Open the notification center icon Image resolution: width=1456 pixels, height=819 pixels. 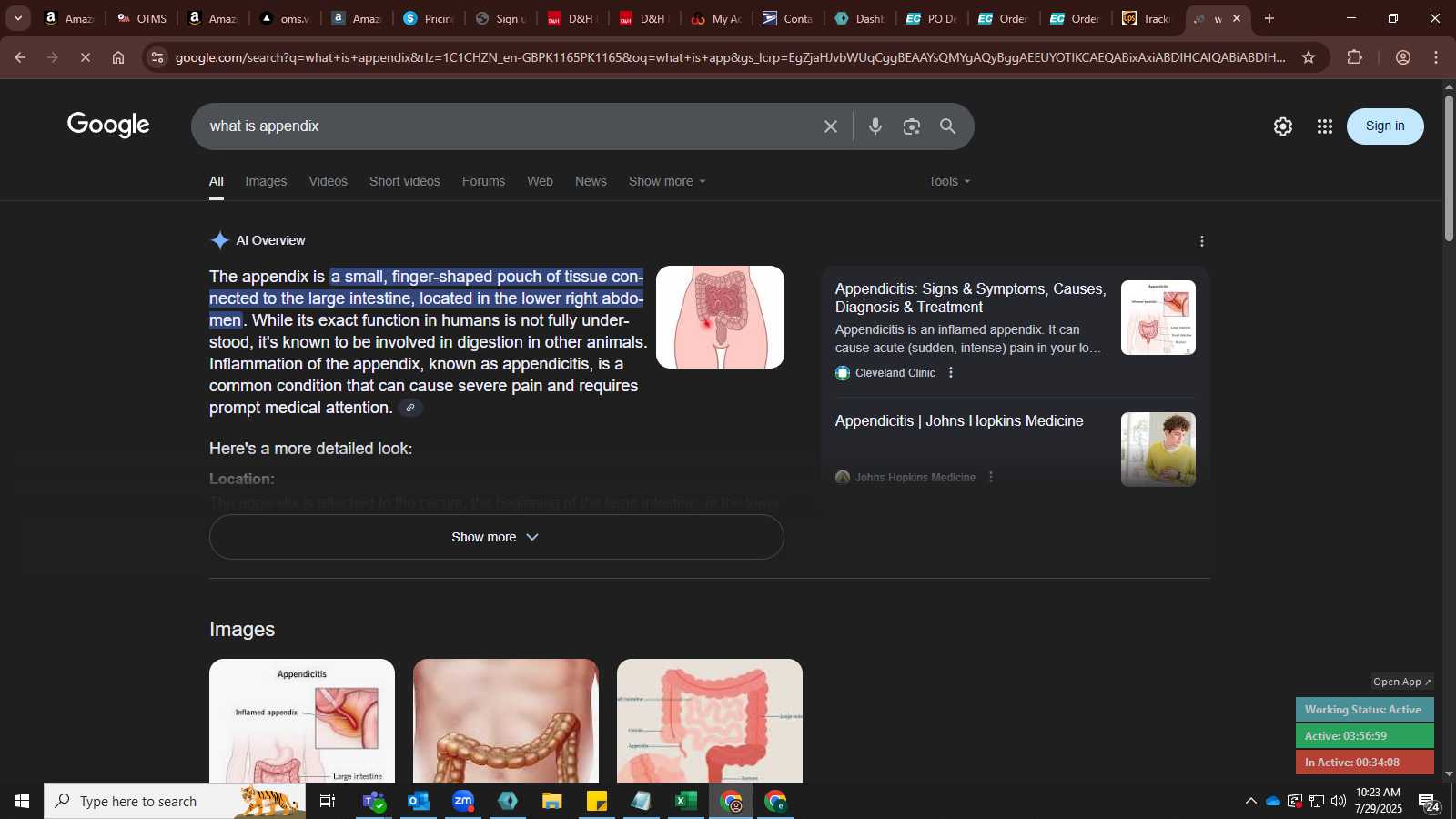[x=1428, y=801]
